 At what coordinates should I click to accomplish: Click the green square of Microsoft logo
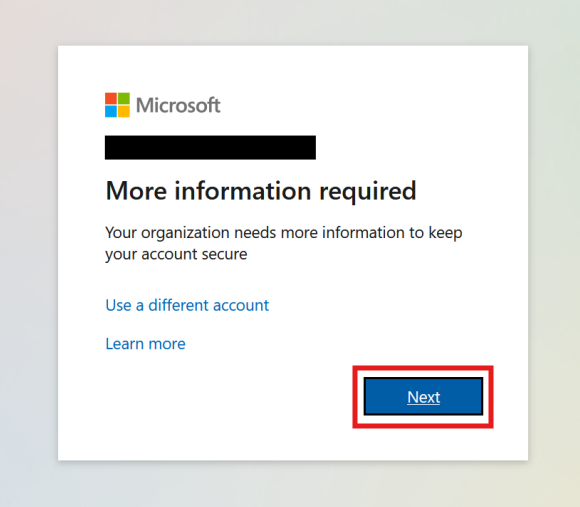coord(124,98)
